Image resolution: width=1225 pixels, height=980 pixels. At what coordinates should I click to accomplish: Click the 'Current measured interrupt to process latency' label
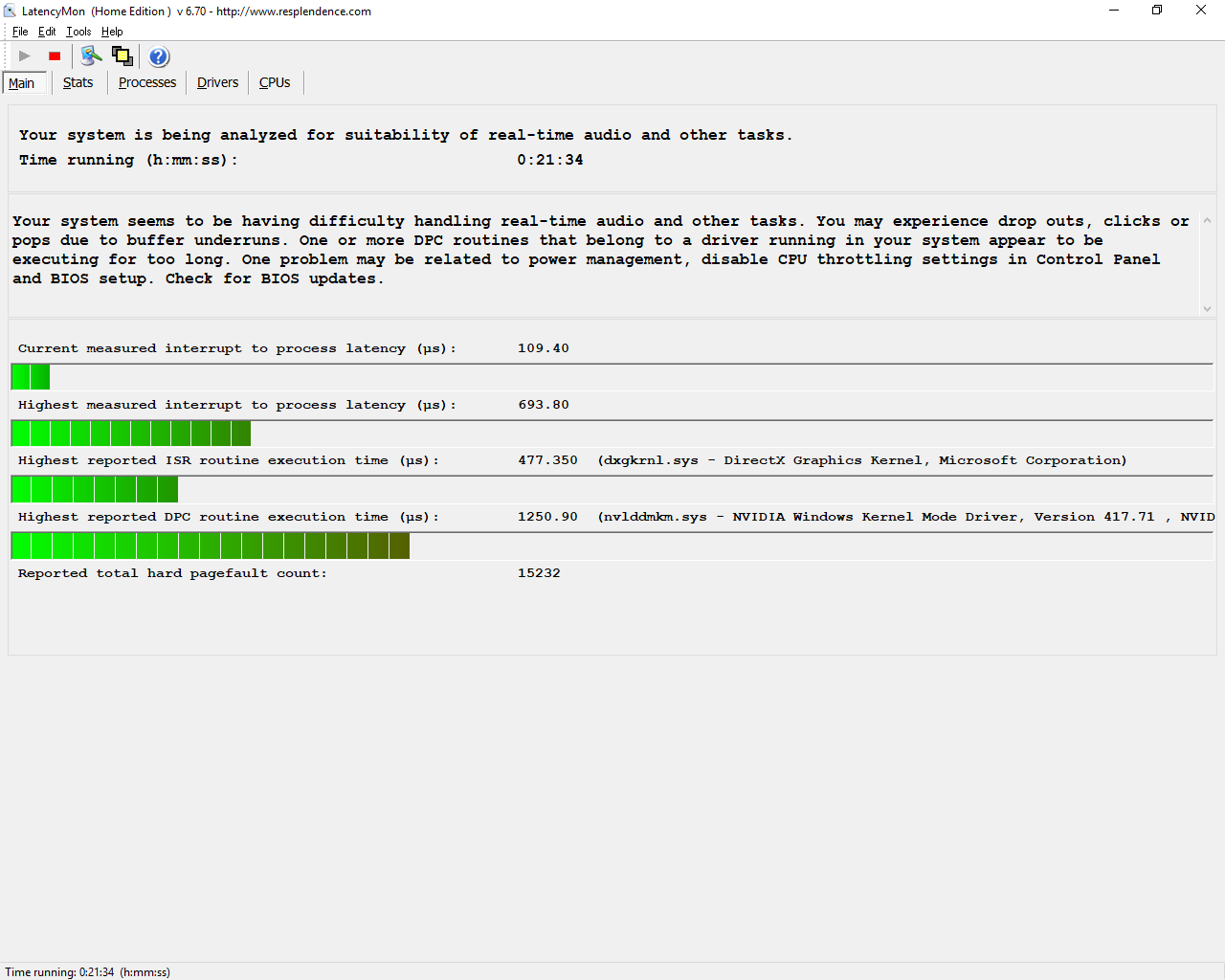coord(237,348)
